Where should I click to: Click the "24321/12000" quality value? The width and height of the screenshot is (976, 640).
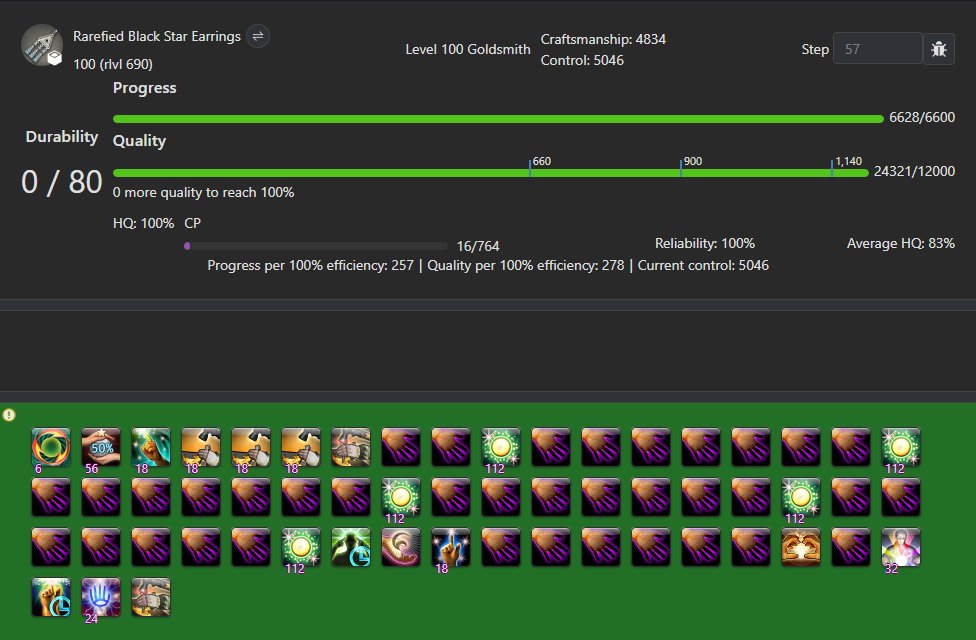pyautogui.click(x=914, y=171)
